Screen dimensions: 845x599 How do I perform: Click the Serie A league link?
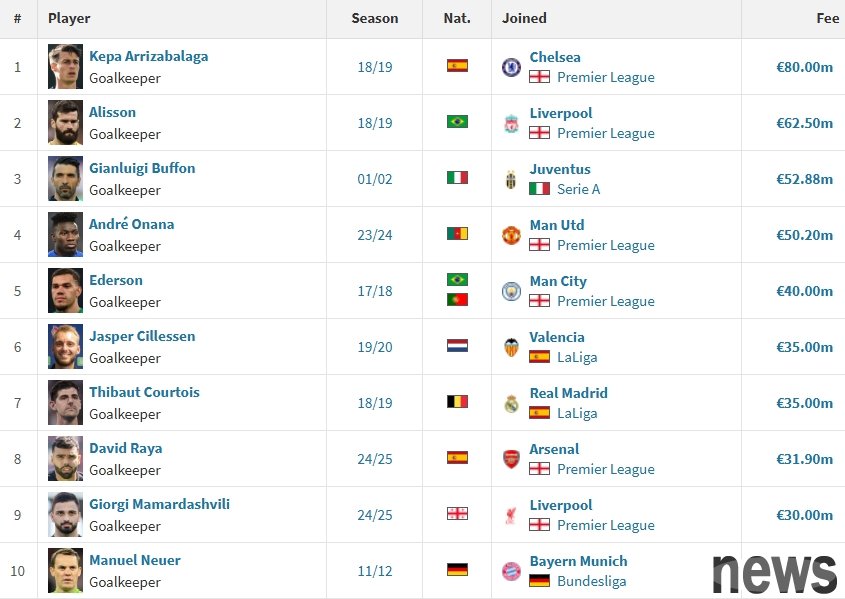(x=578, y=189)
